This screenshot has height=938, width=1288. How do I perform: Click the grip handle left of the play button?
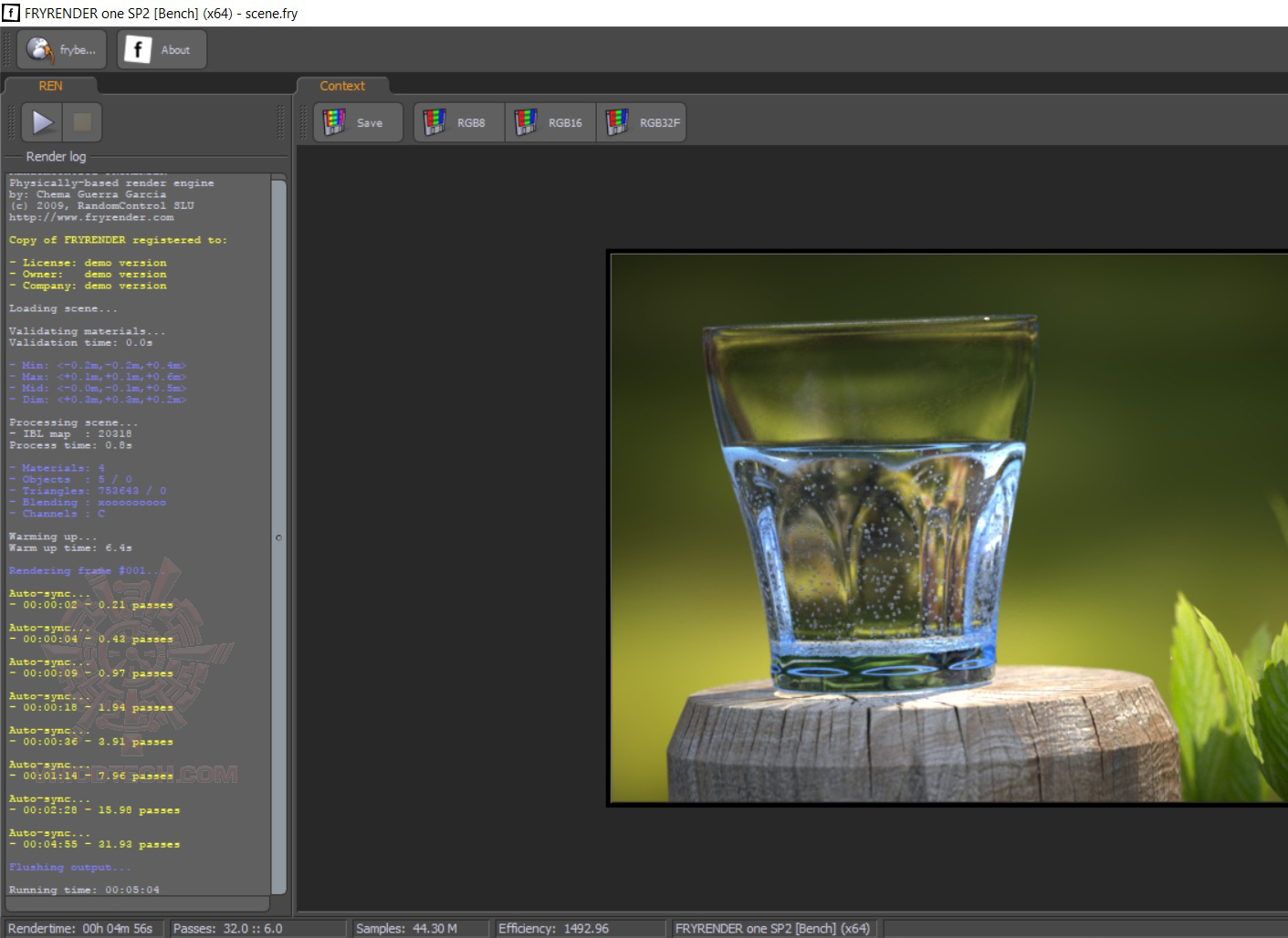11,122
